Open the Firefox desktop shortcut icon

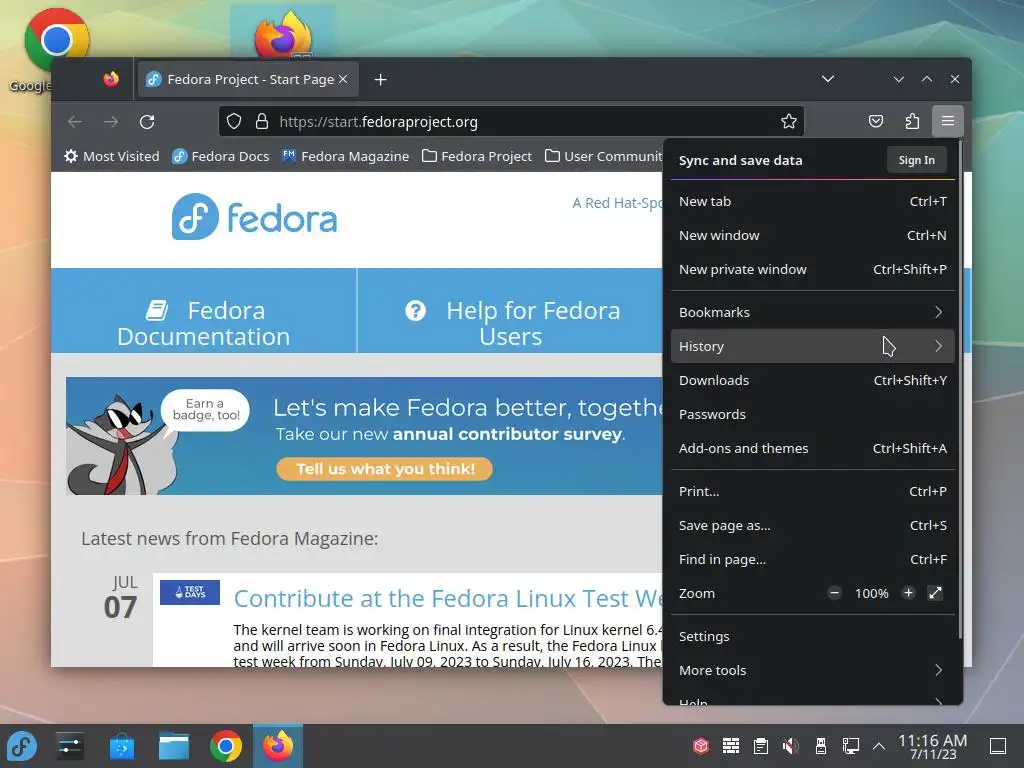pyautogui.click(x=283, y=34)
